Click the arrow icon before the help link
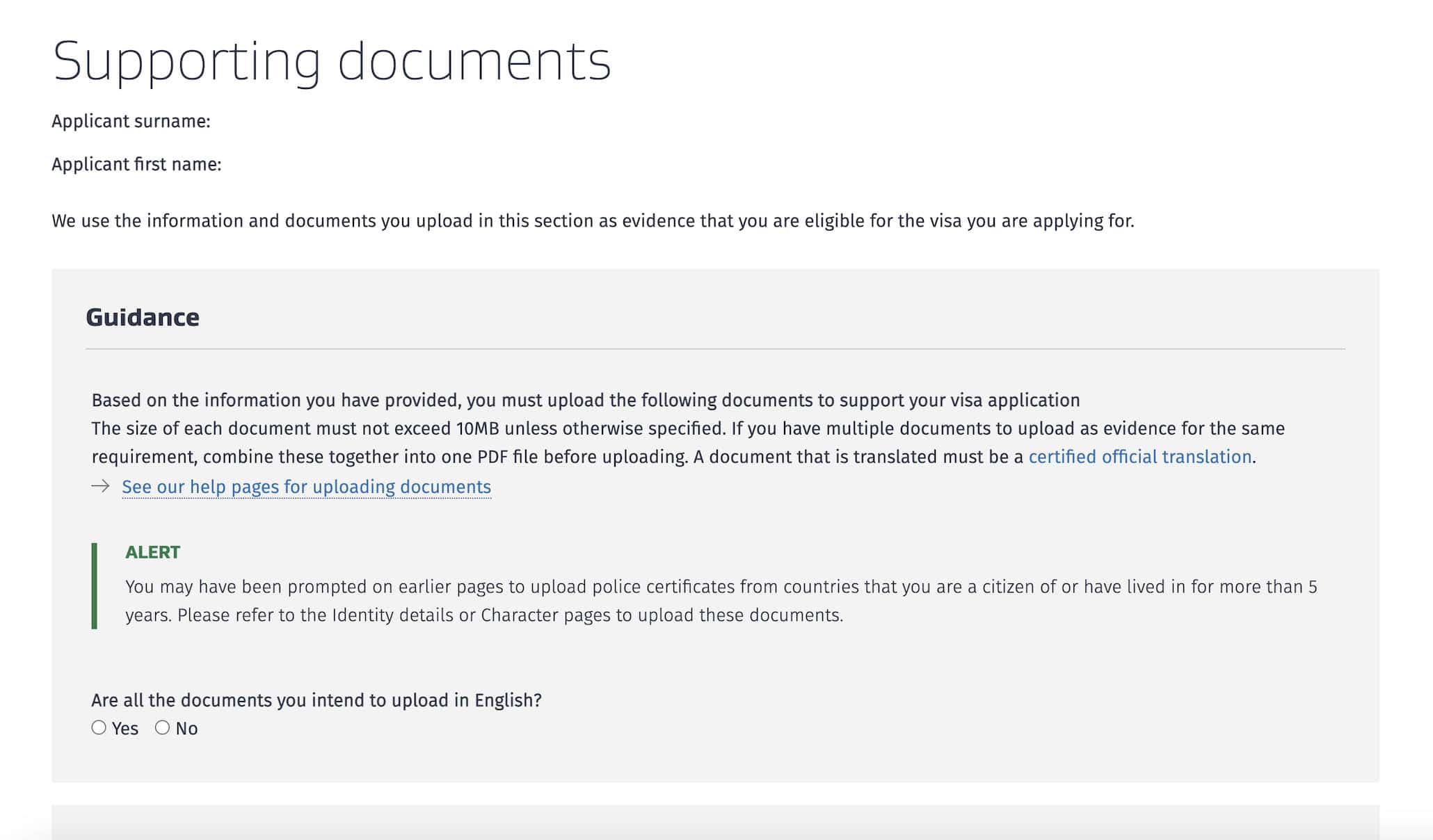This screenshot has width=1433, height=840. [x=98, y=487]
